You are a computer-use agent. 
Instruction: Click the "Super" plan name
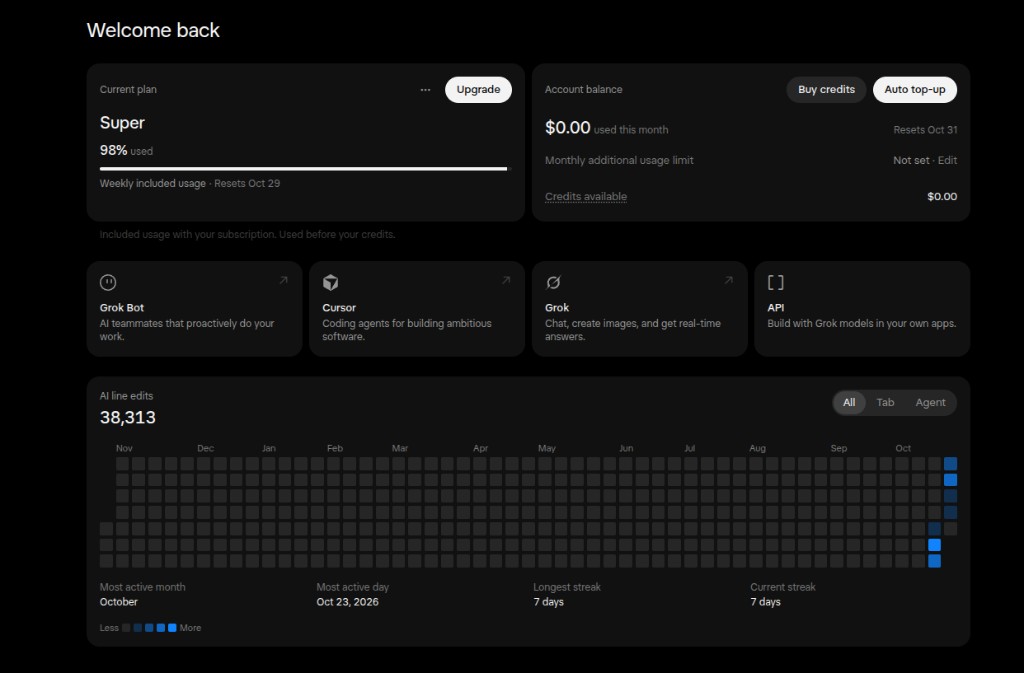coord(122,123)
